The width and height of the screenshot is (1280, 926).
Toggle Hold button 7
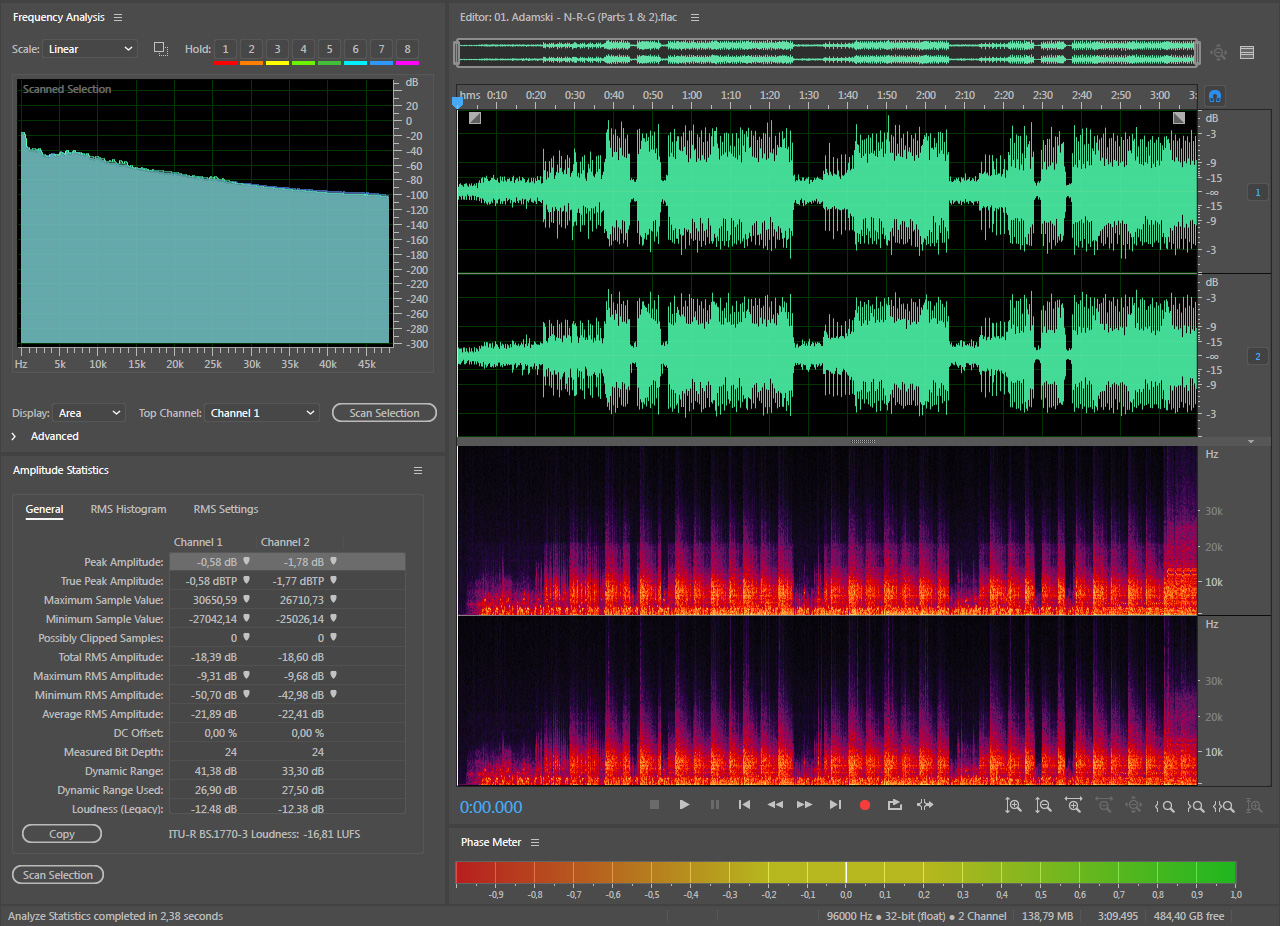click(381, 49)
